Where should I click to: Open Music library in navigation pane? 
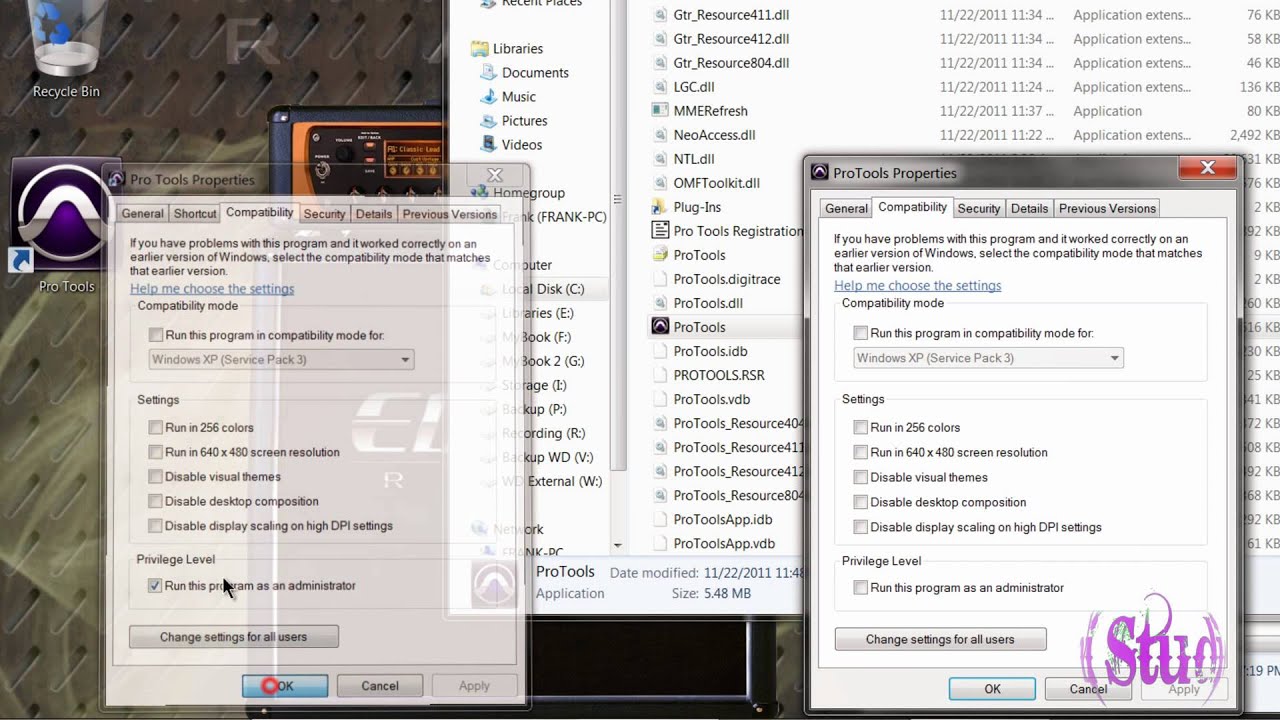pyautogui.click(x=488, y=96)
